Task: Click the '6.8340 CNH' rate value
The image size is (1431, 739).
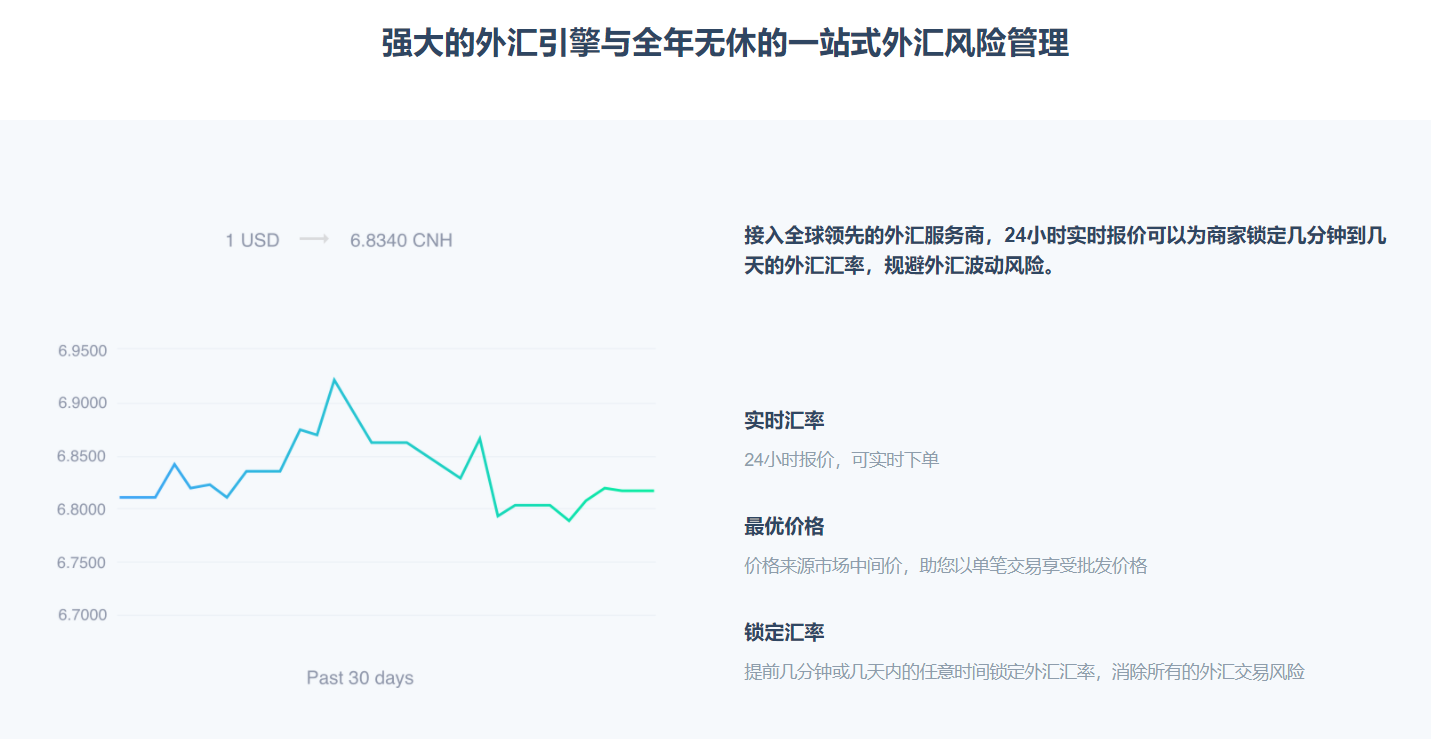Action: point(401,241)
